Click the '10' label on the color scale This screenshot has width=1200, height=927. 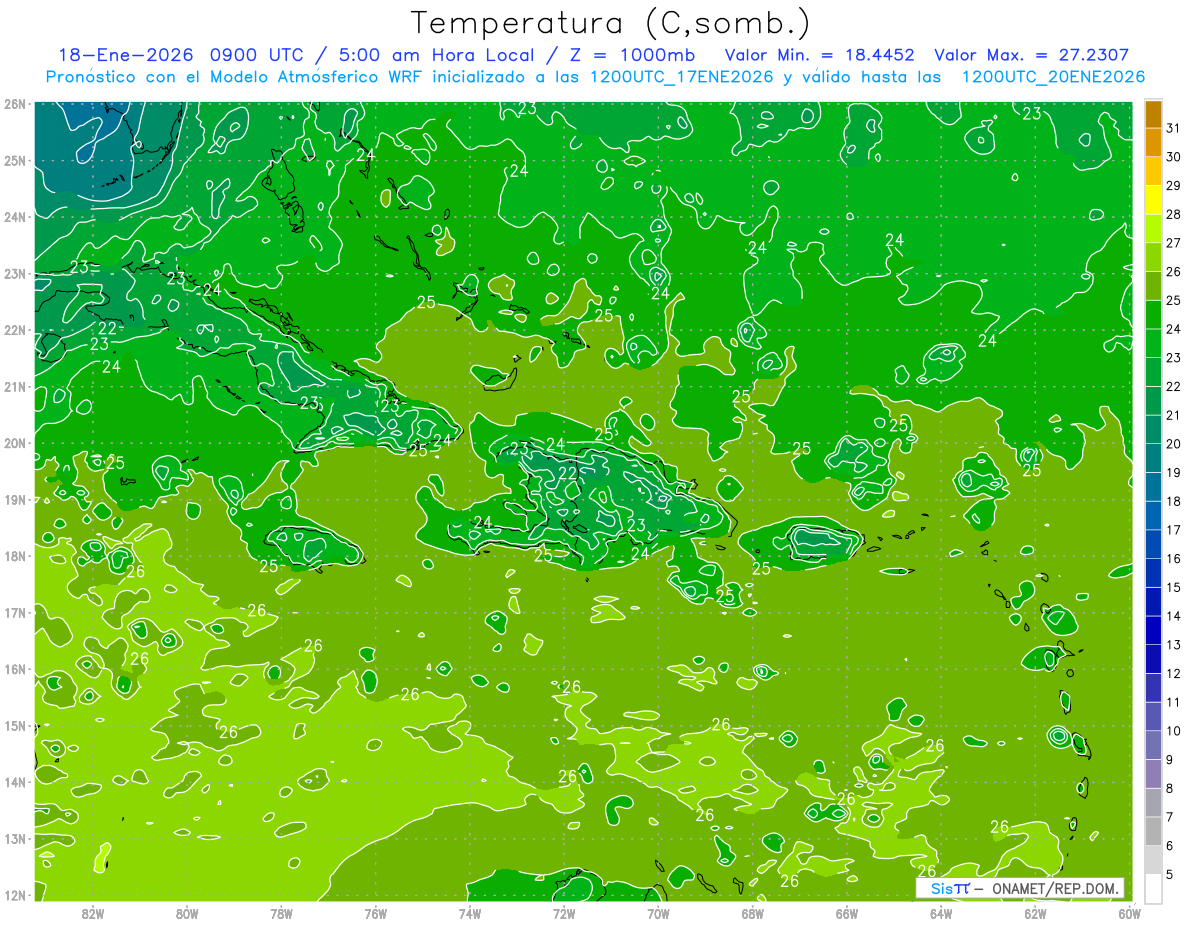pos(1173,731)
